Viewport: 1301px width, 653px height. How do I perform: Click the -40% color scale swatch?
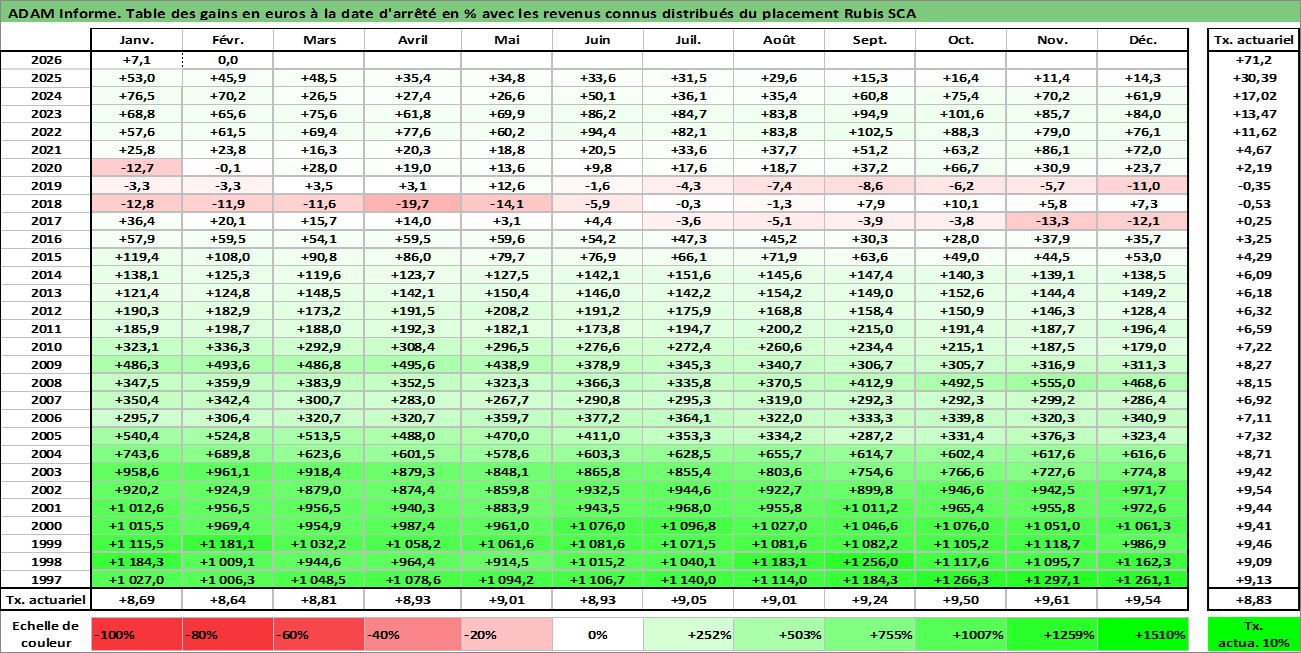[412, 634]
